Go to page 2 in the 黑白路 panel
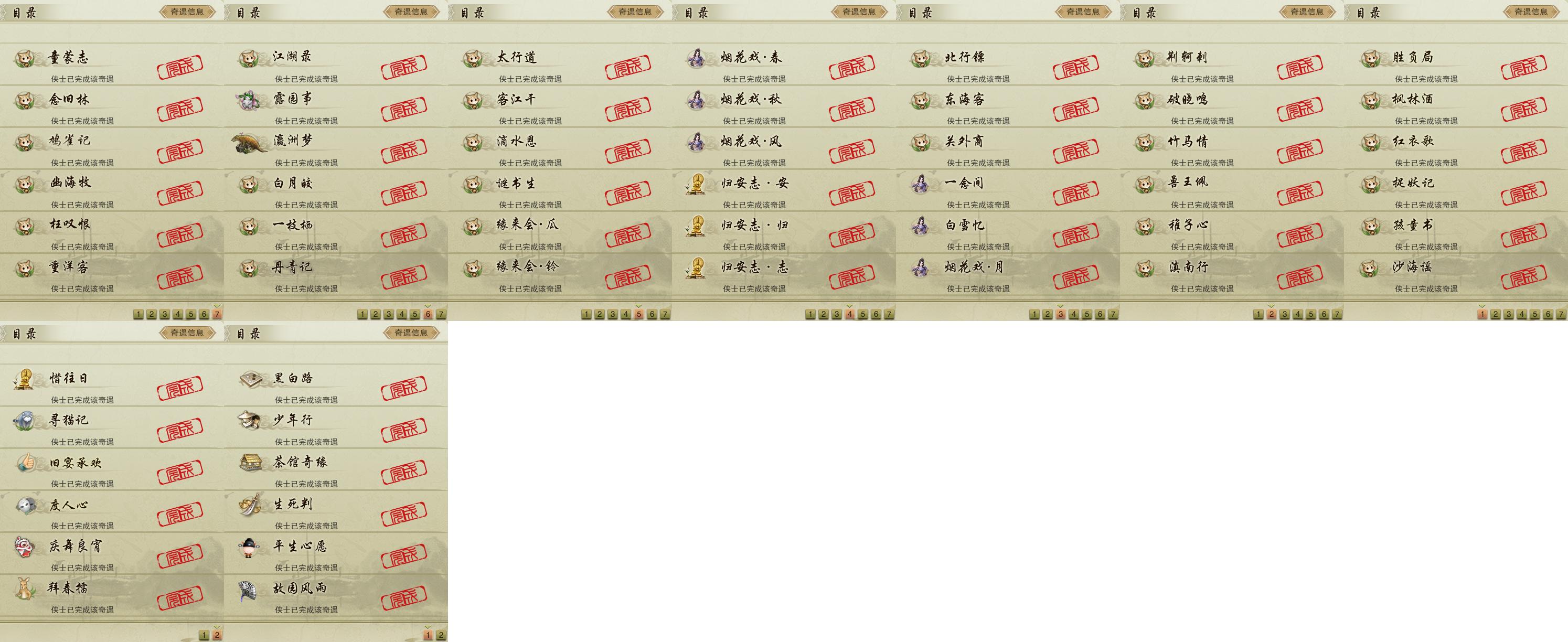This screenshot has height=642, width=1568. [441, 635]
